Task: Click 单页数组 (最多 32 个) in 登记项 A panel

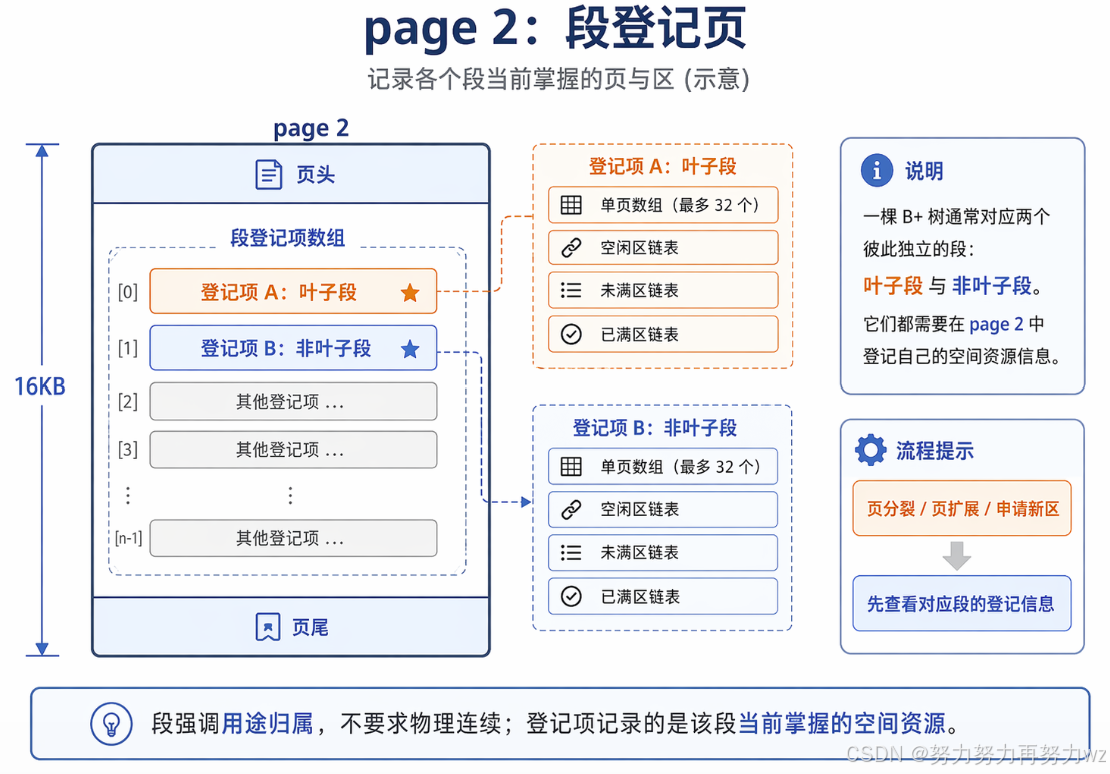Action: 663,205
